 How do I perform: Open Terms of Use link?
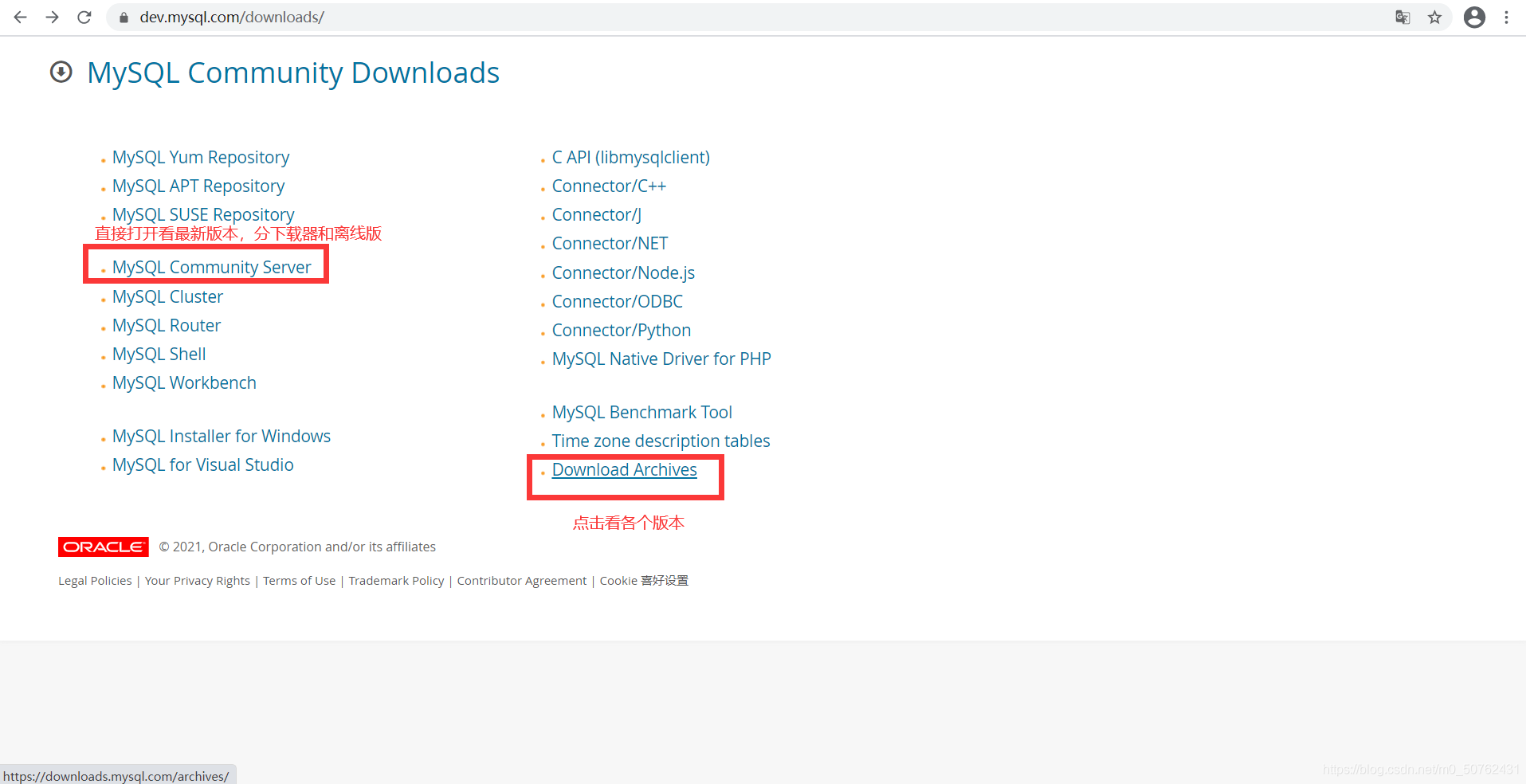click(300, 581)
